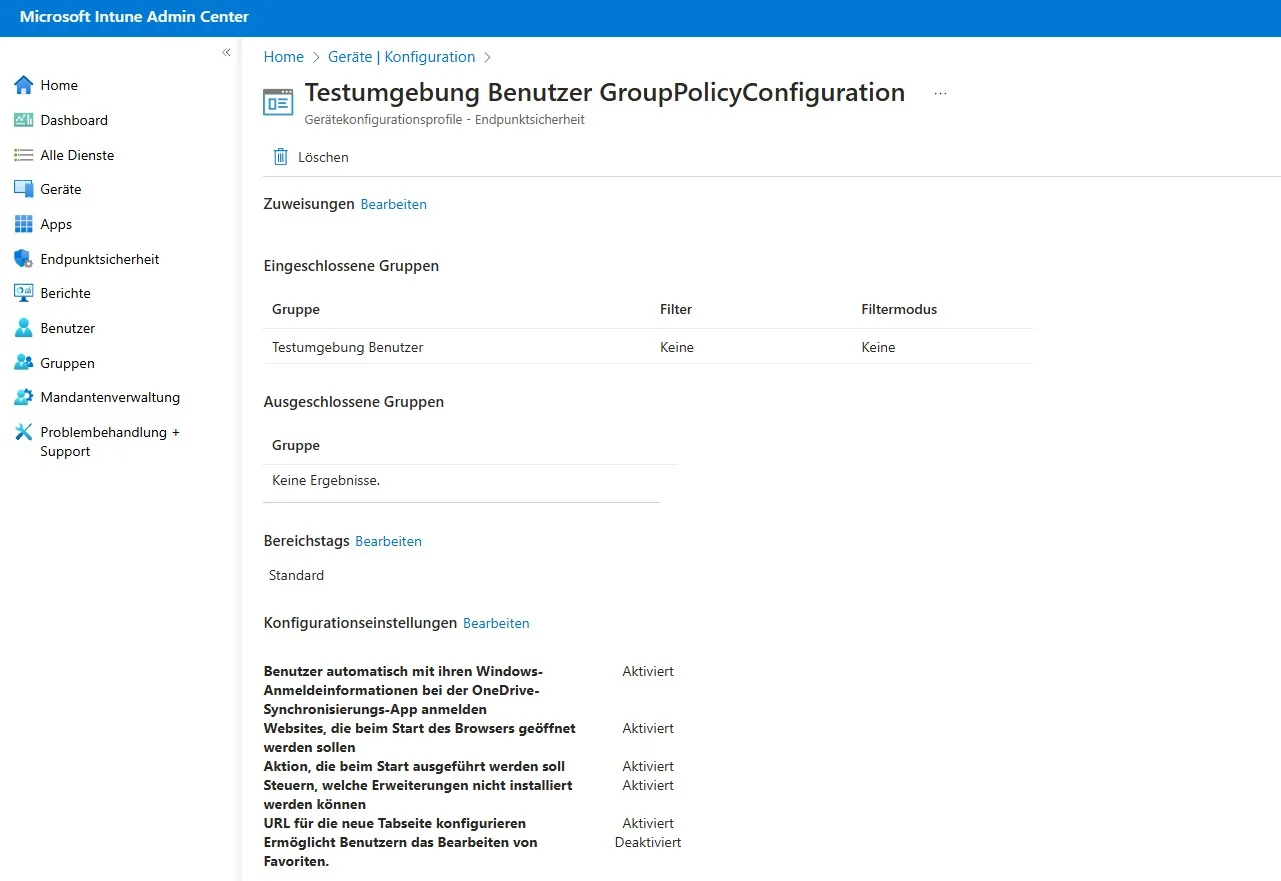Click the Berichte report icon
The image size is (1281, 881).
24,293
